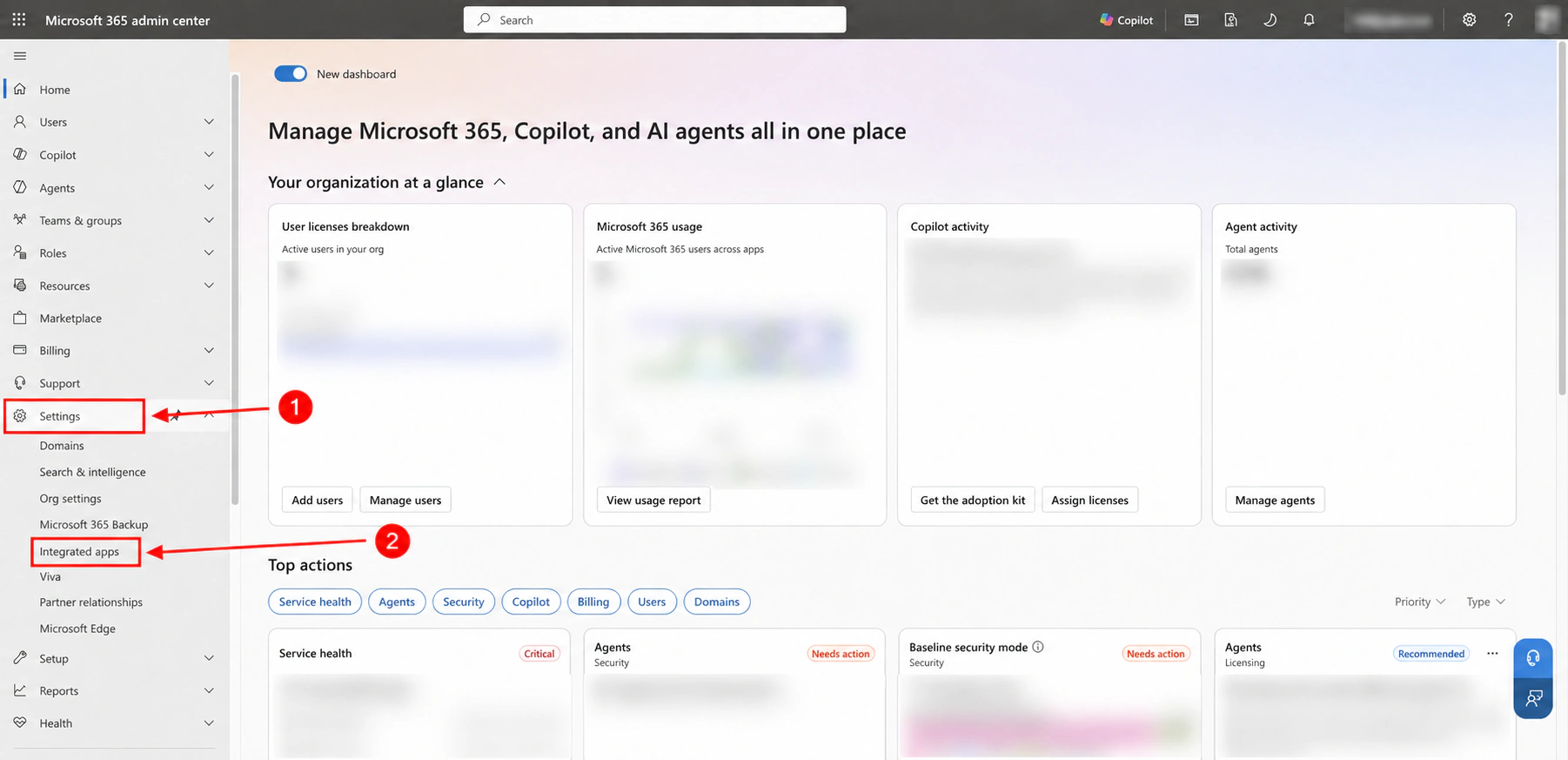
Task: Open the Cloud Shell terminal icon
Action: pos(1191,20)
